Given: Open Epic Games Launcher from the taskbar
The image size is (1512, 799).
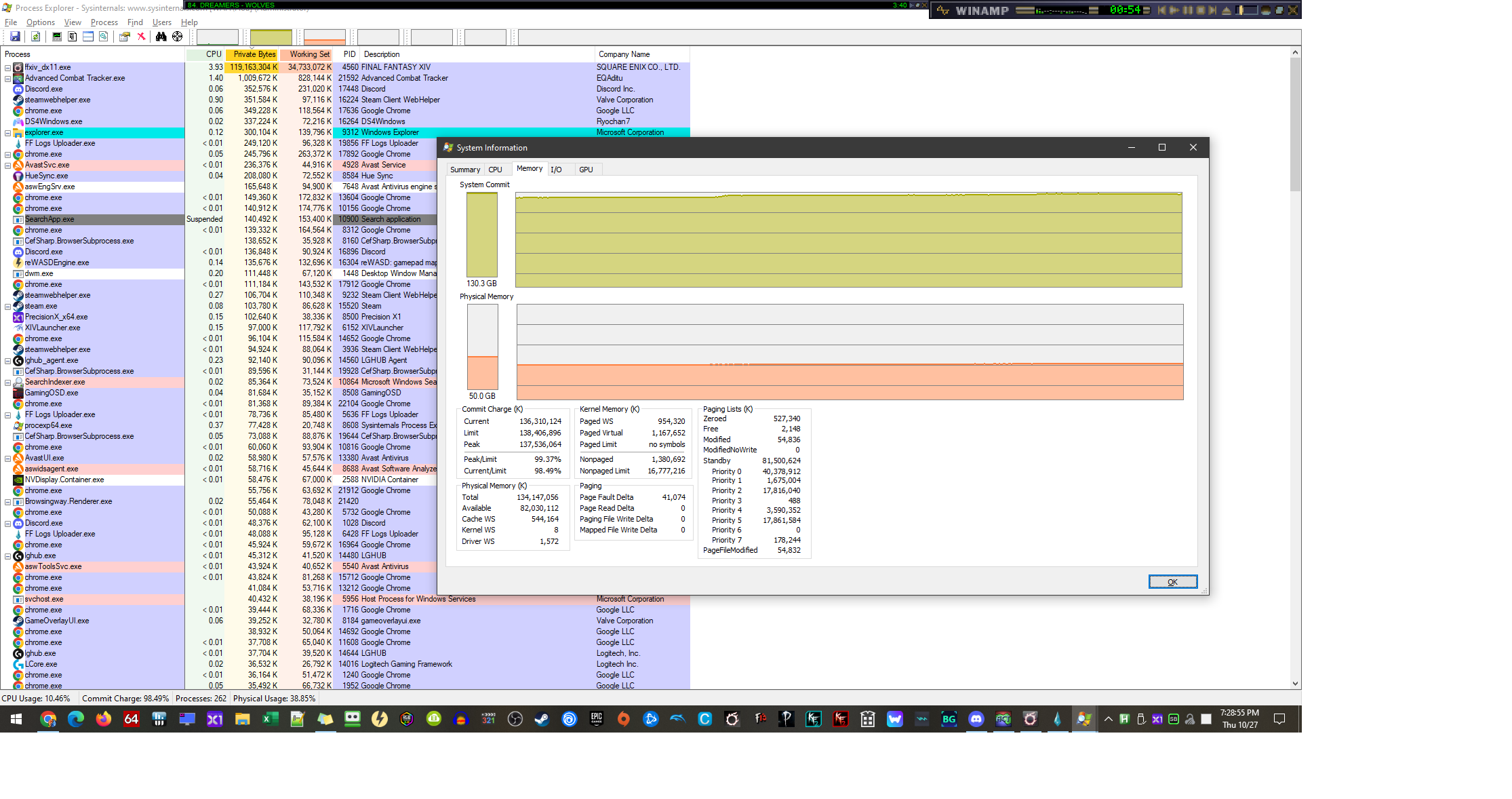Looking at the screenshot, I should [x=597, y=719].
